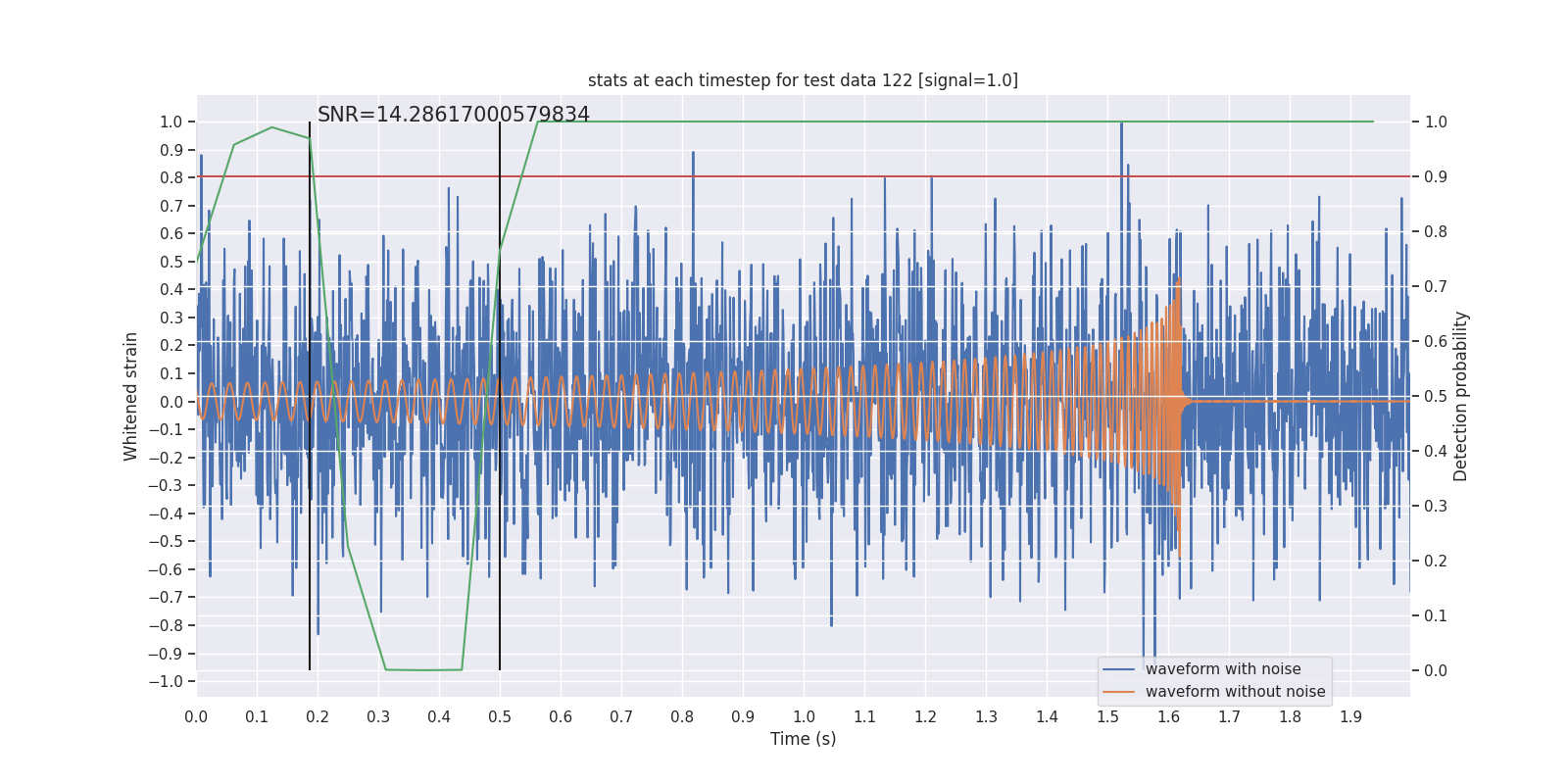Click the -1.0 tick on the left strain axis
This screenshot has height=784, width=1568.
point(166,682)
